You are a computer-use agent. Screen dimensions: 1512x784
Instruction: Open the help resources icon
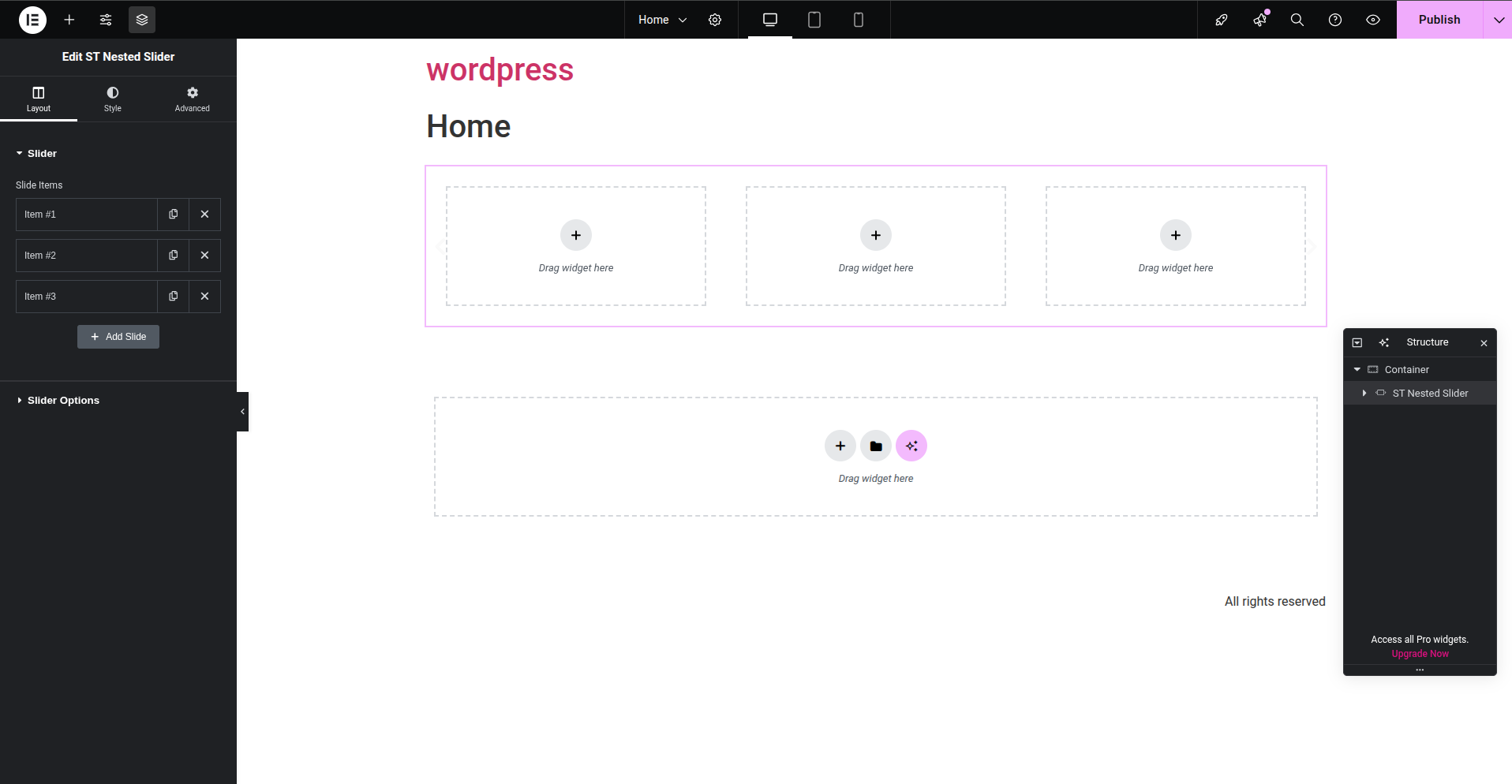click(1335, 20)
